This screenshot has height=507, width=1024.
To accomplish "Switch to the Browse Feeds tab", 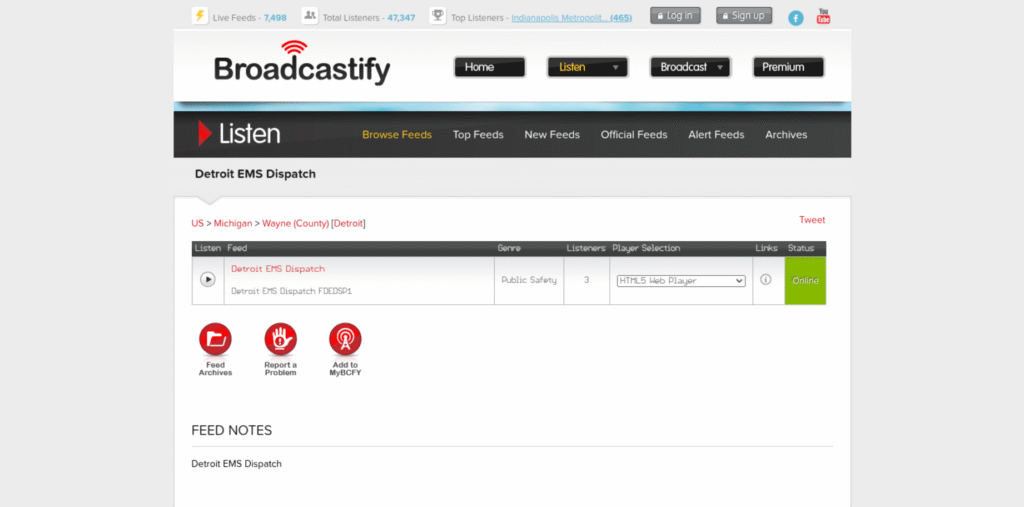I will click(x=397, y=135).
